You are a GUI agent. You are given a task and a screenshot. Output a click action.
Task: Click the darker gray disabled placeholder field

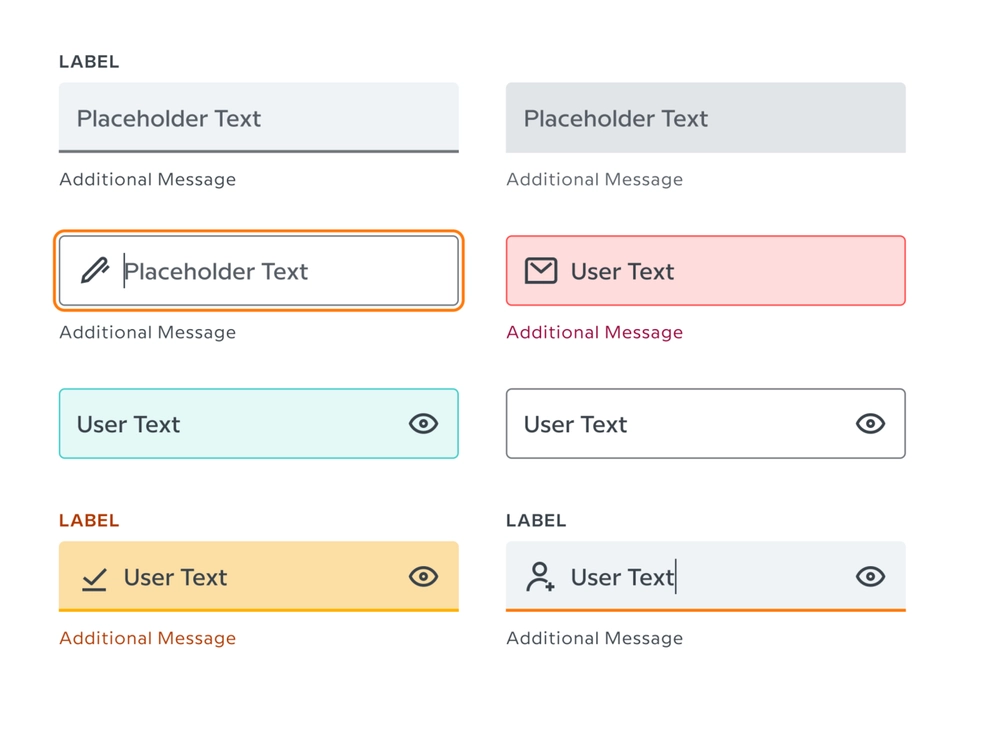click(x=706, y=117)
